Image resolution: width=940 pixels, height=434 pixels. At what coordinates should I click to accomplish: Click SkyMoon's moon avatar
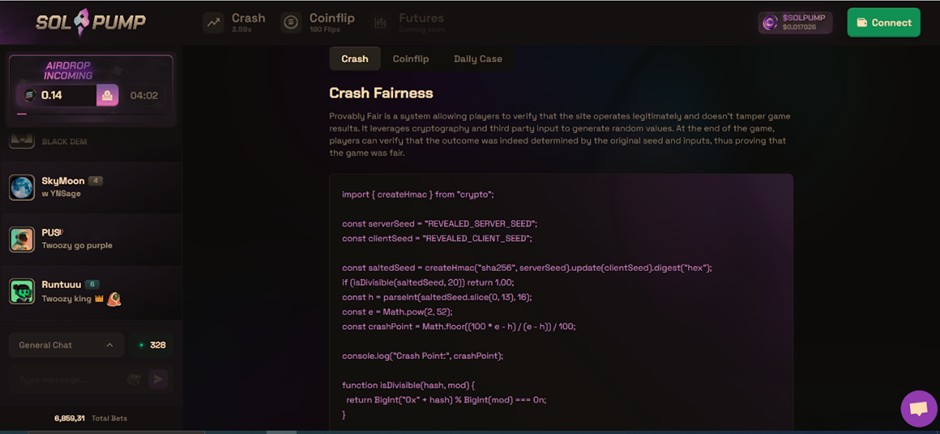pos(22,187)
